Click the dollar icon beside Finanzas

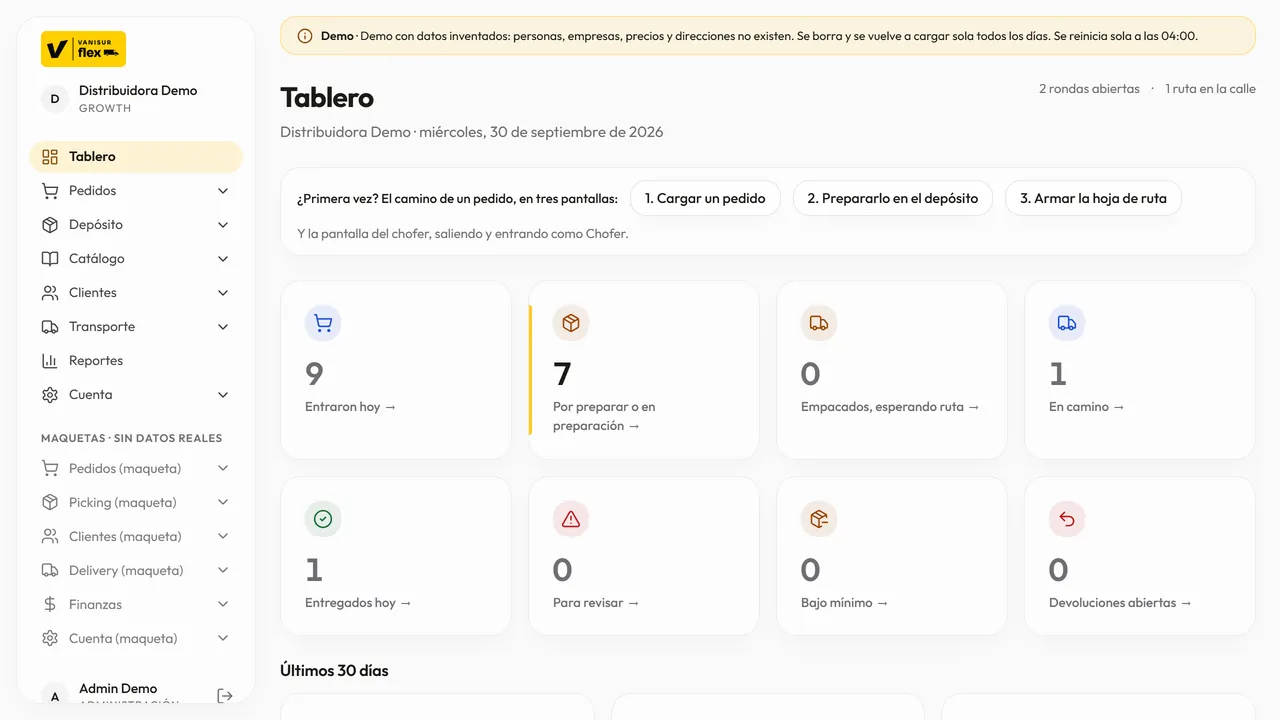click(50, 605)
